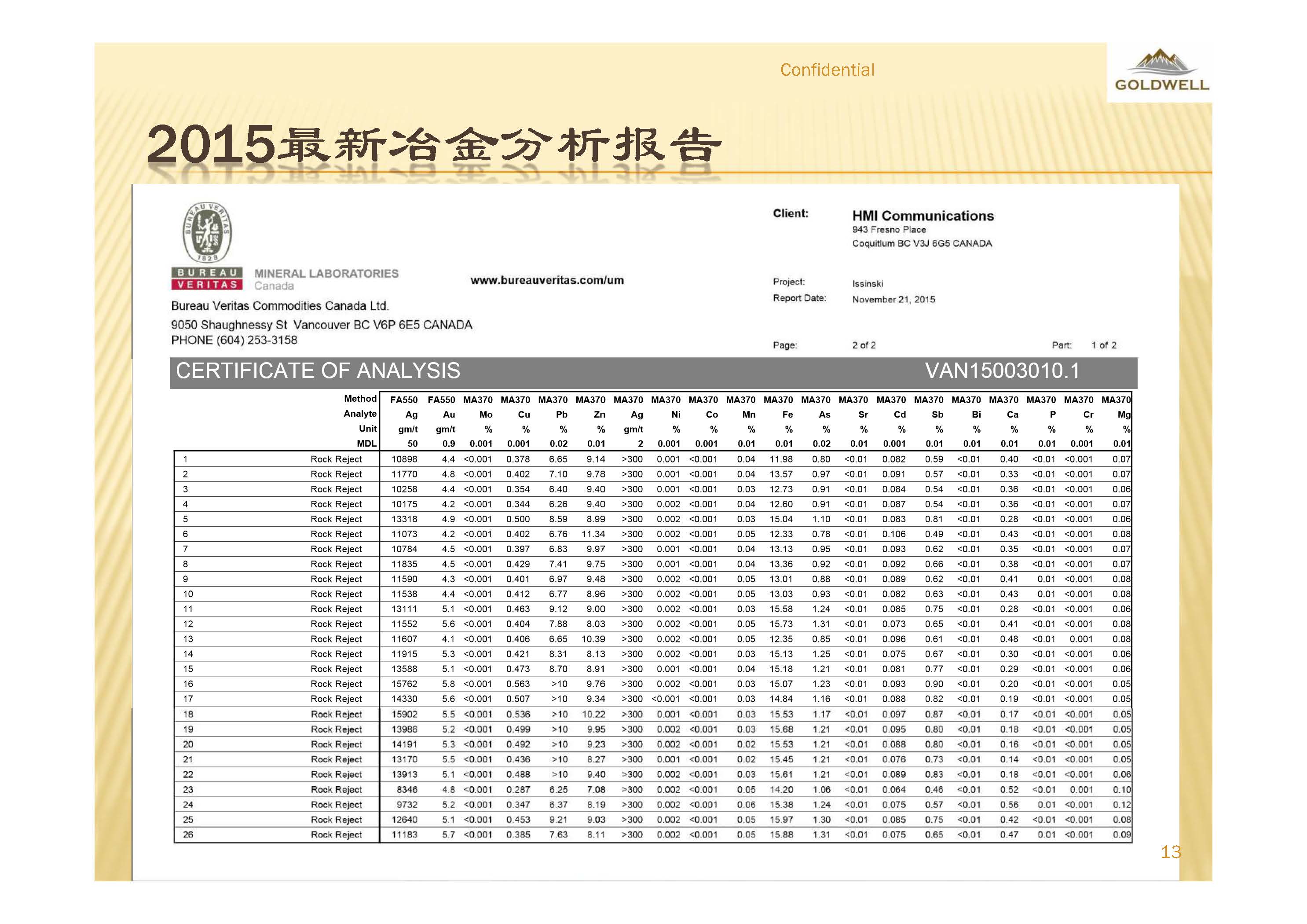The width and height of the screenshot is (1307, 924).
Task: Click Zn value 11.34 in row 6
Action: click(593, 535)
